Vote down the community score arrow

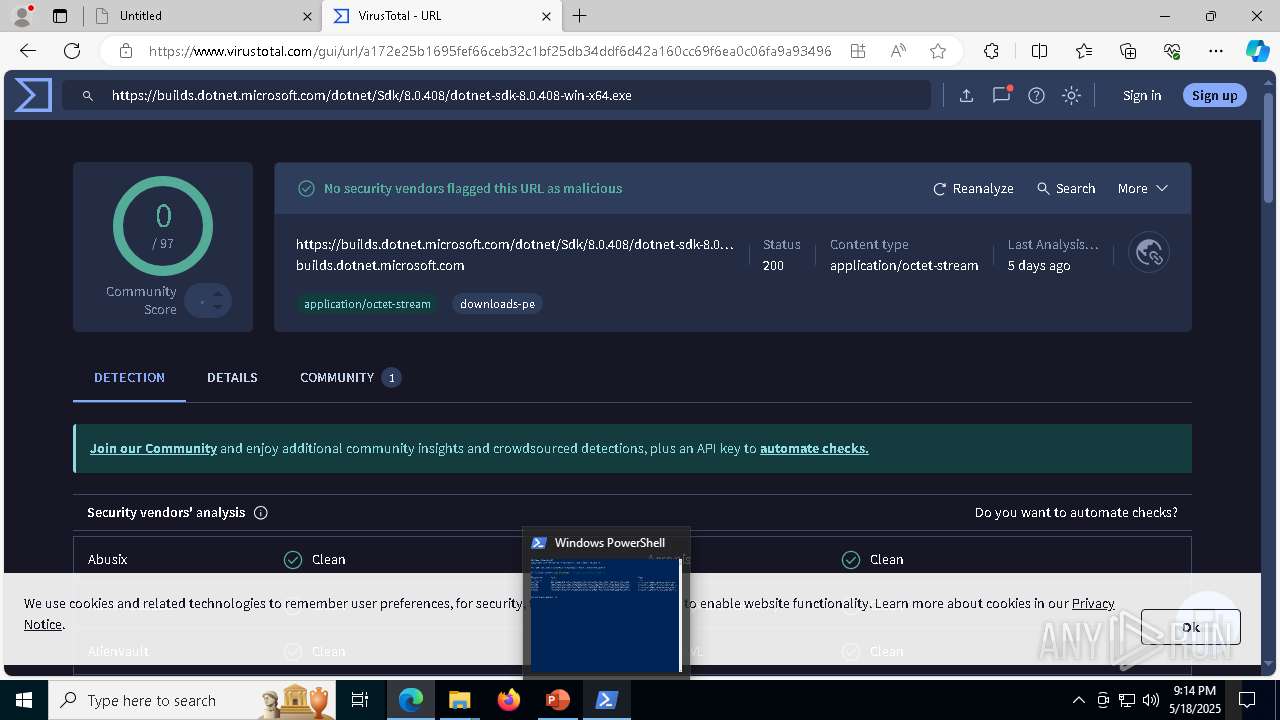217,308
